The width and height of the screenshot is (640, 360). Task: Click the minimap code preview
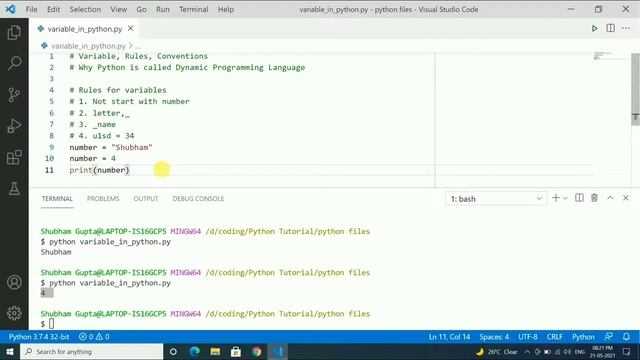click(x=602, y=56)
